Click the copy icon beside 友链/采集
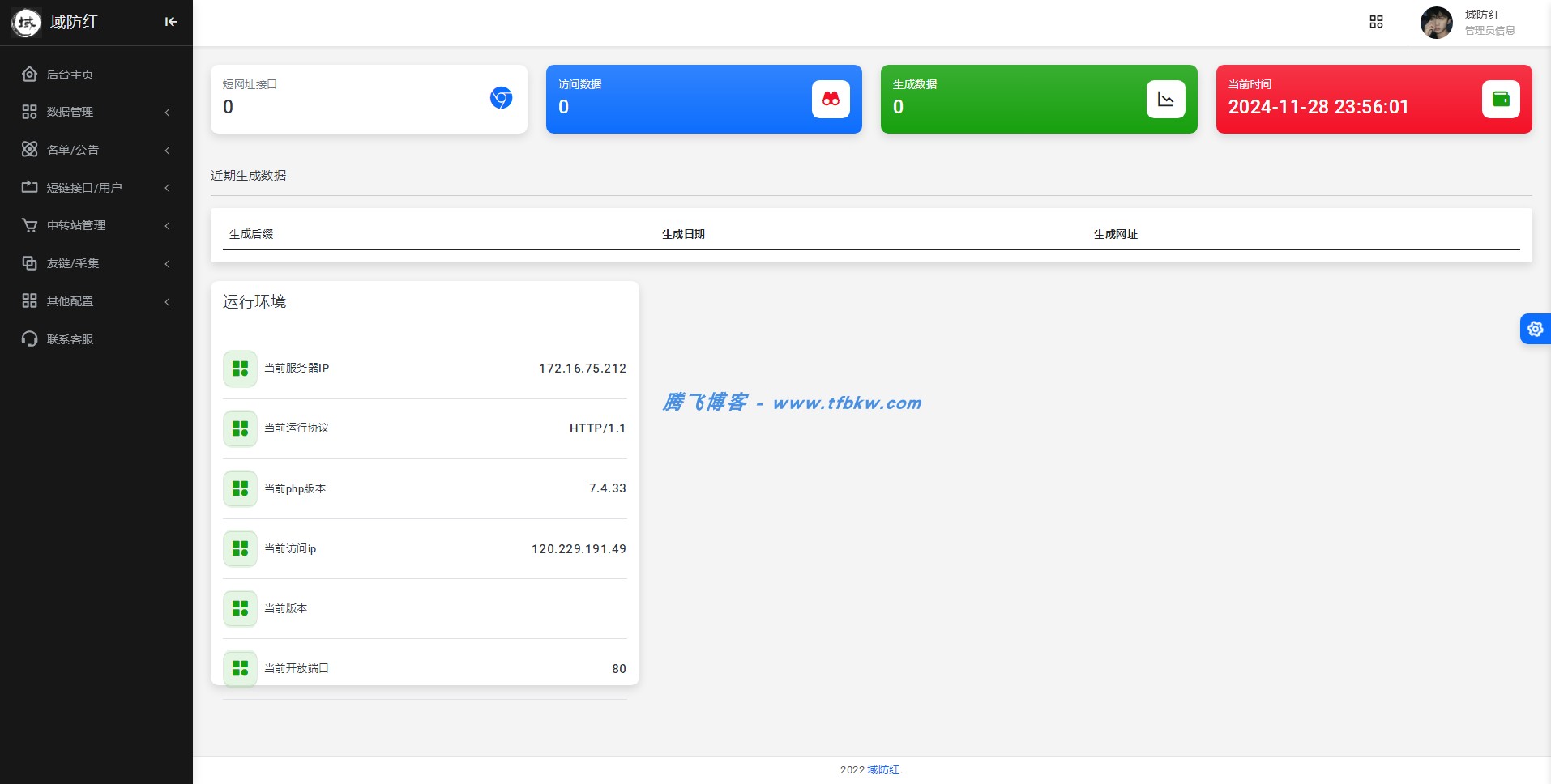The width and height of the screenshot is (1551, 784). coord(29,263)
